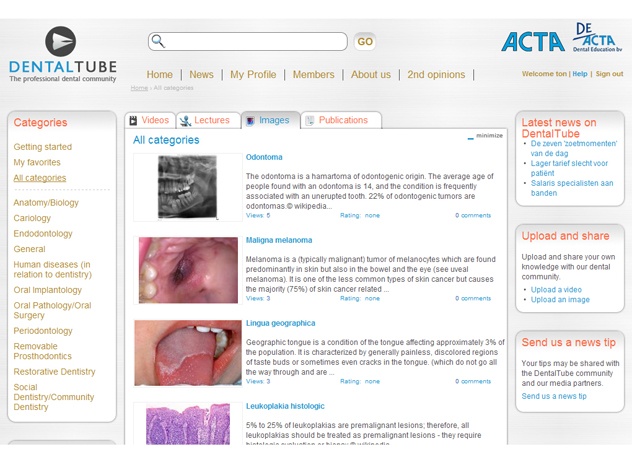The width and height of the screenshot is (632, 475).
Task: Open Human diseases category
Action: click(x=52, y=269)
